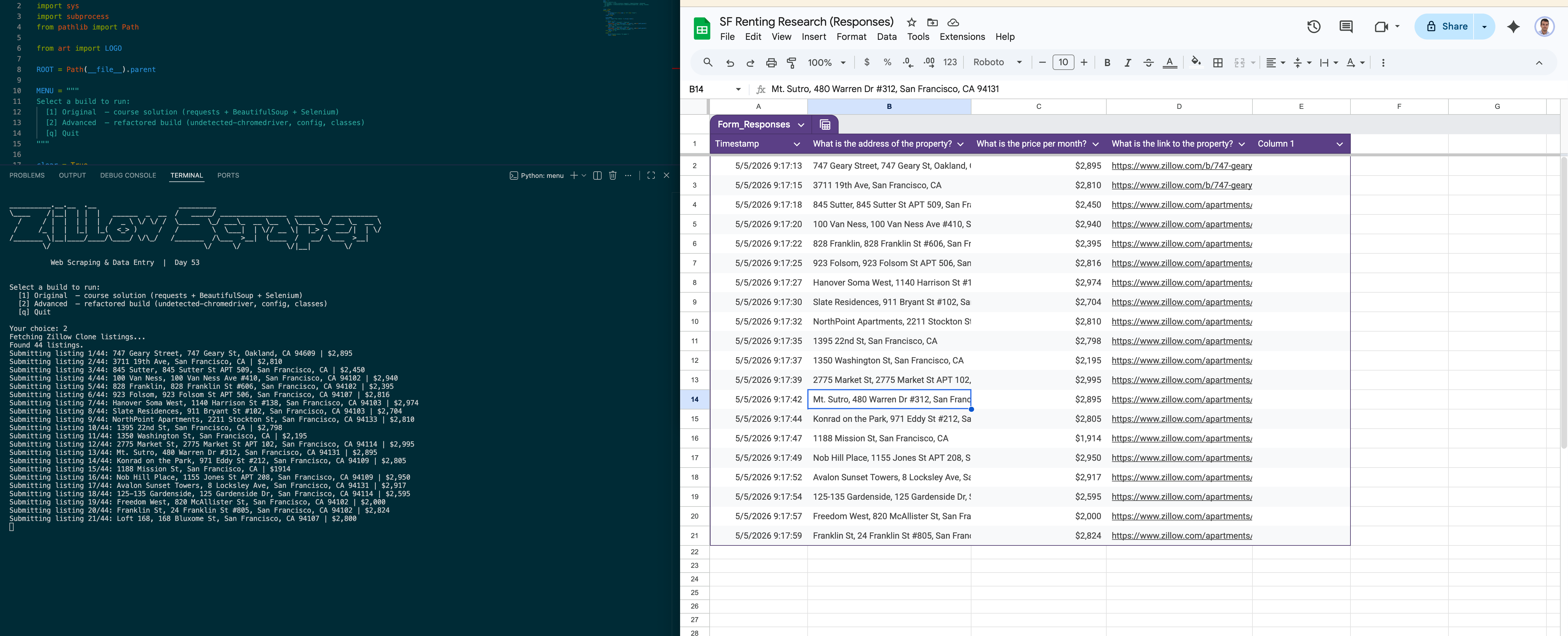Open the Timestamp column filter dropdown
This screenshot has width=1568, height=636.
tap(796, 144)
